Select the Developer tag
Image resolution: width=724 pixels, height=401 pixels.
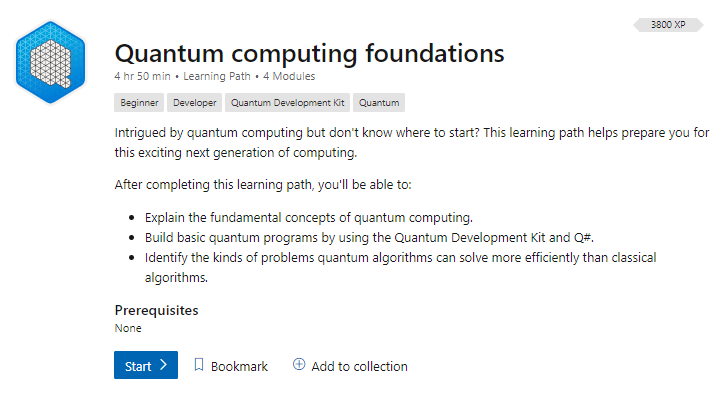click(x=194, y=103)
